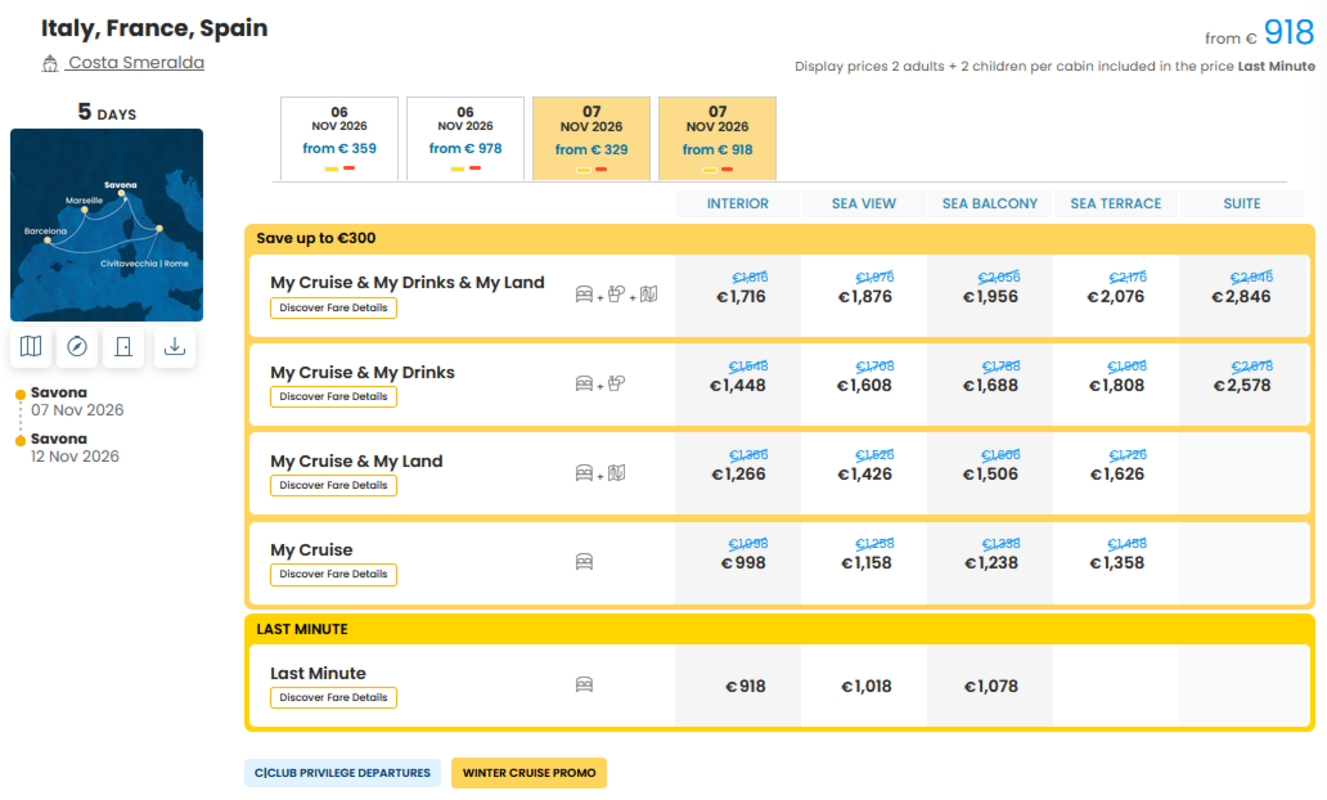Click the bed icon in the My Cruise-only fare row

coord(584,562)
